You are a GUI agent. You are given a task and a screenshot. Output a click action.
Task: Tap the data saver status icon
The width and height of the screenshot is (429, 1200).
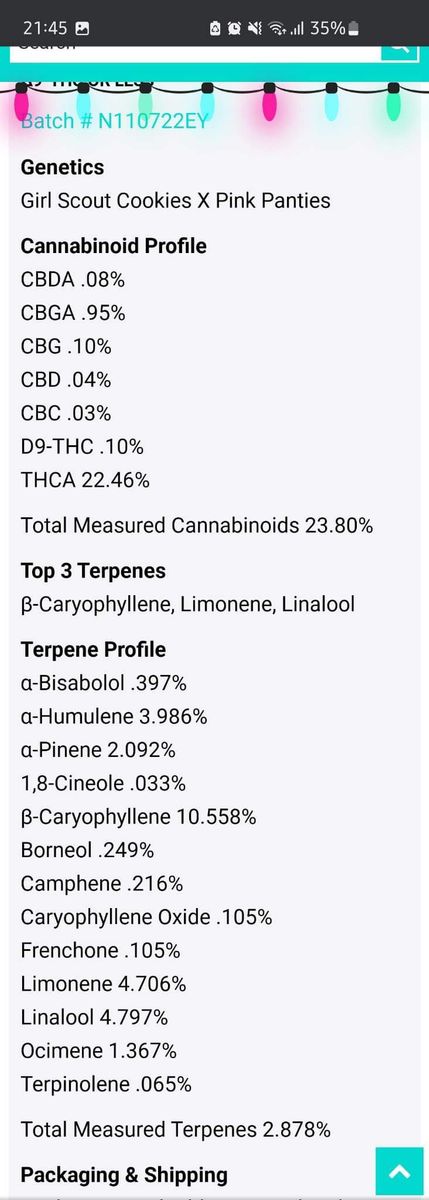click(x=214, y=28)
